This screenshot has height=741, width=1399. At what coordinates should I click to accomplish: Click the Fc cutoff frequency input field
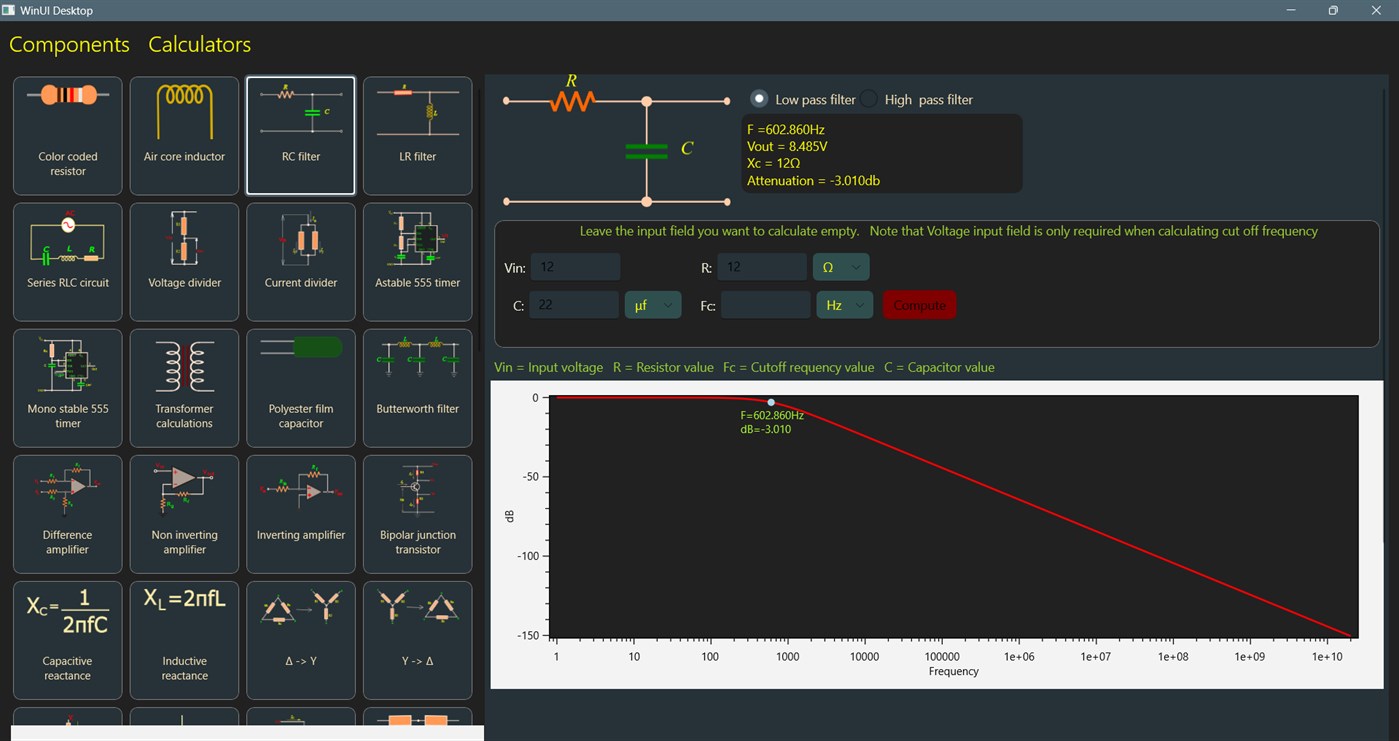click(x=765, y=305)
